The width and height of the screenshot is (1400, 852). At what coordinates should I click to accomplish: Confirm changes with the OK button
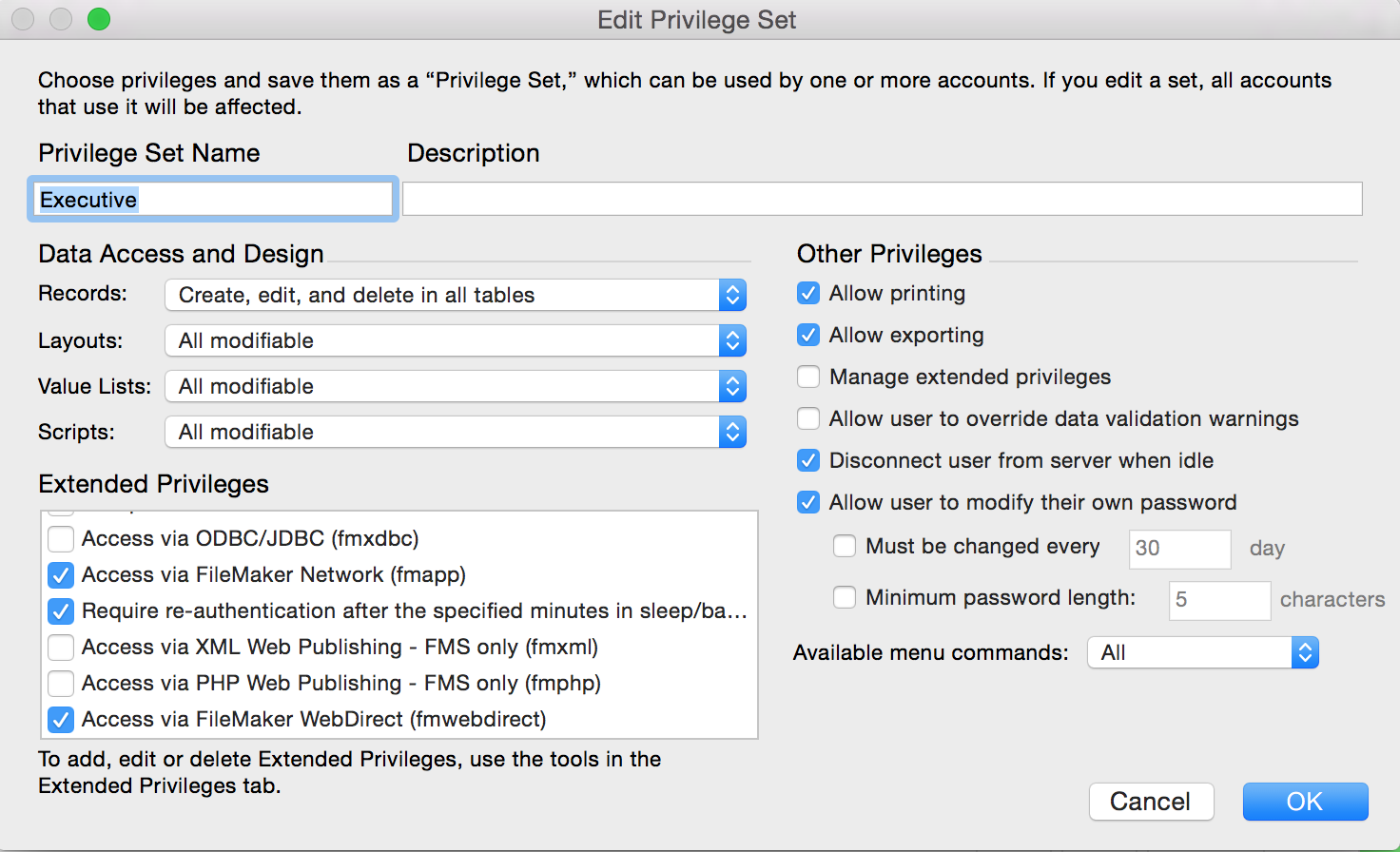point(1306,802)
